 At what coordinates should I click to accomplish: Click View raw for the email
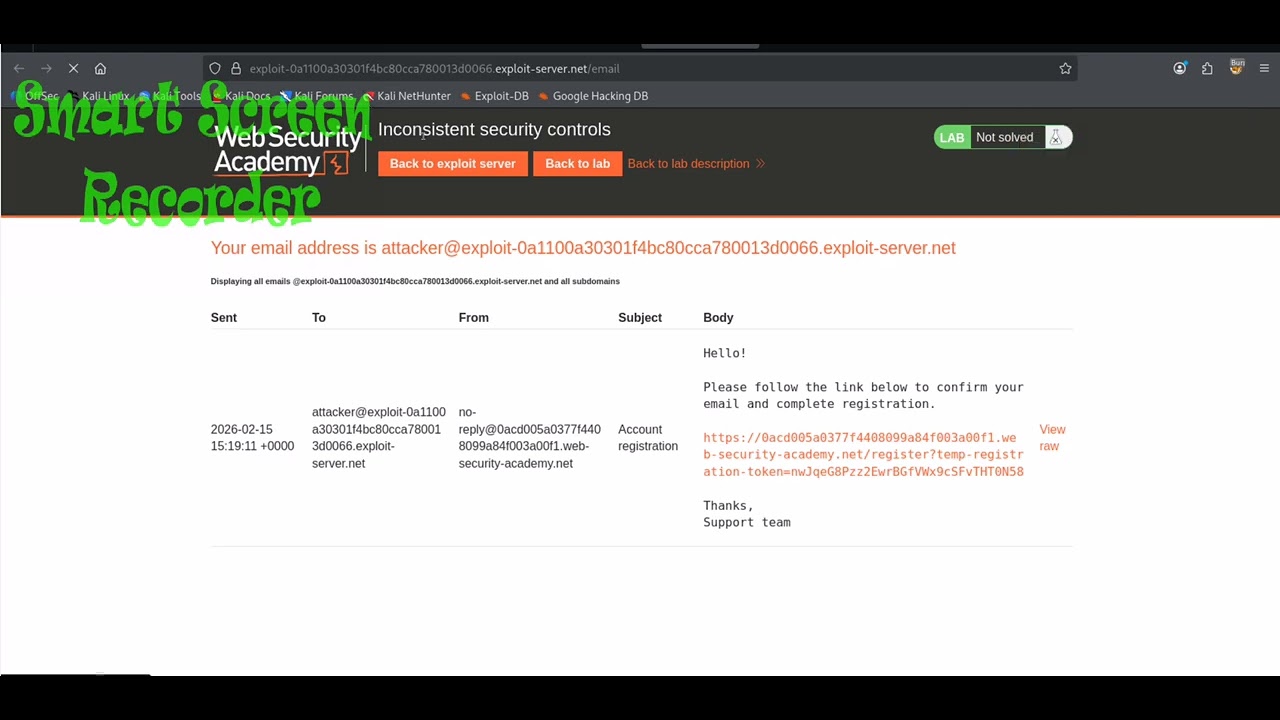pos(1052,438)
